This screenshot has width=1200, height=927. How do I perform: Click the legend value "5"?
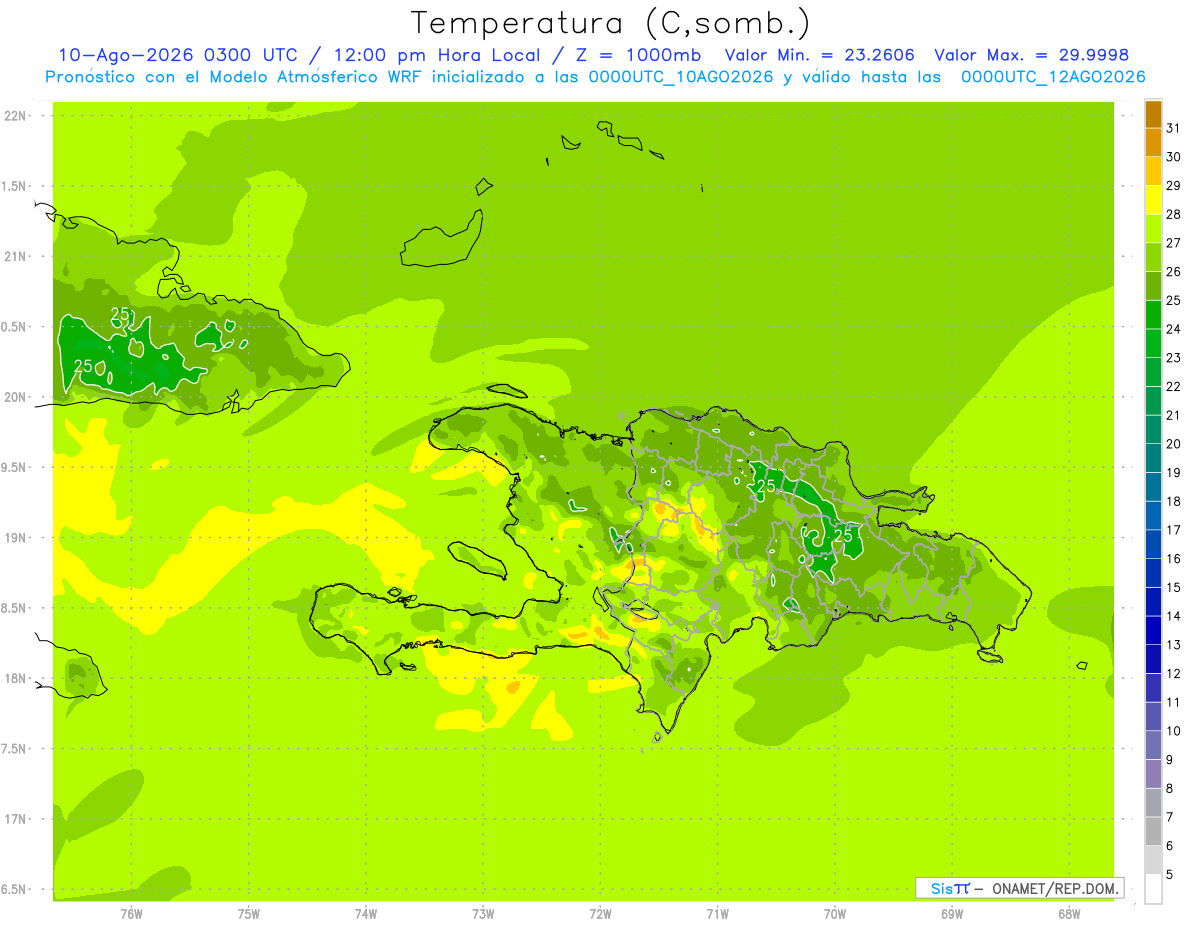coord(1170,875)
